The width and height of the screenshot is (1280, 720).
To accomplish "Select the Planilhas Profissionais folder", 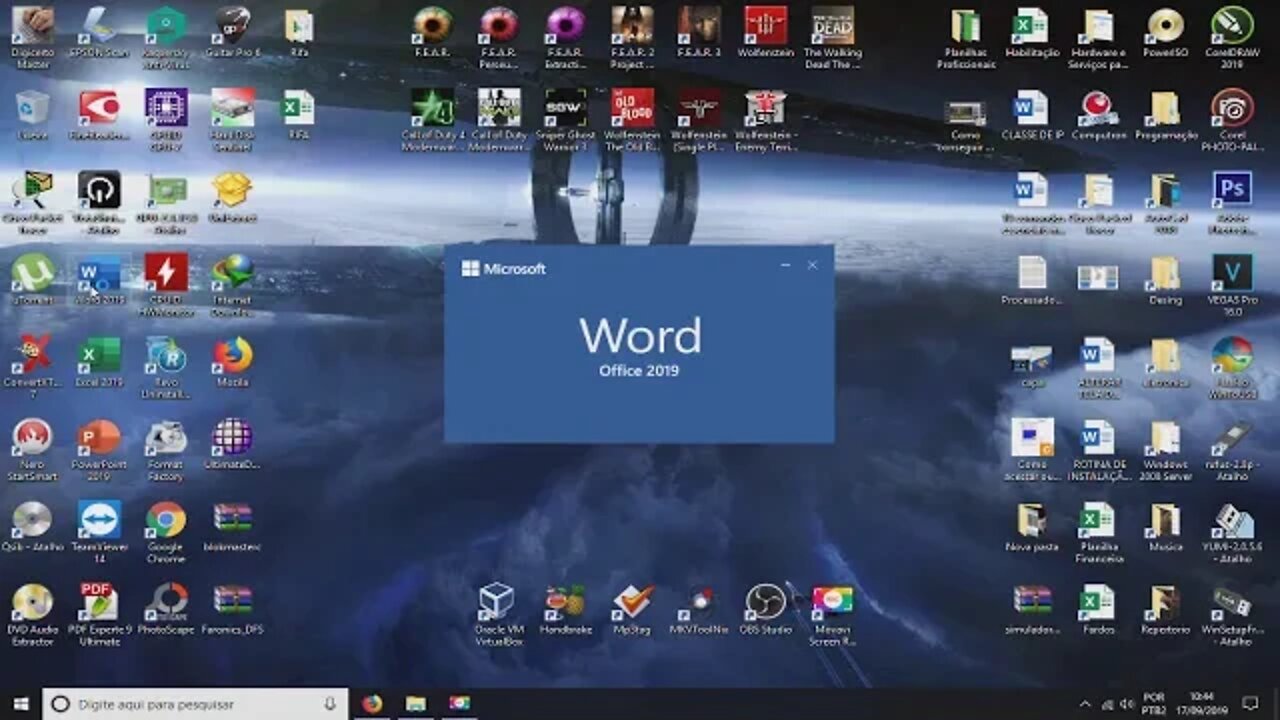I will pyautogui.click(x=965, y=38).
